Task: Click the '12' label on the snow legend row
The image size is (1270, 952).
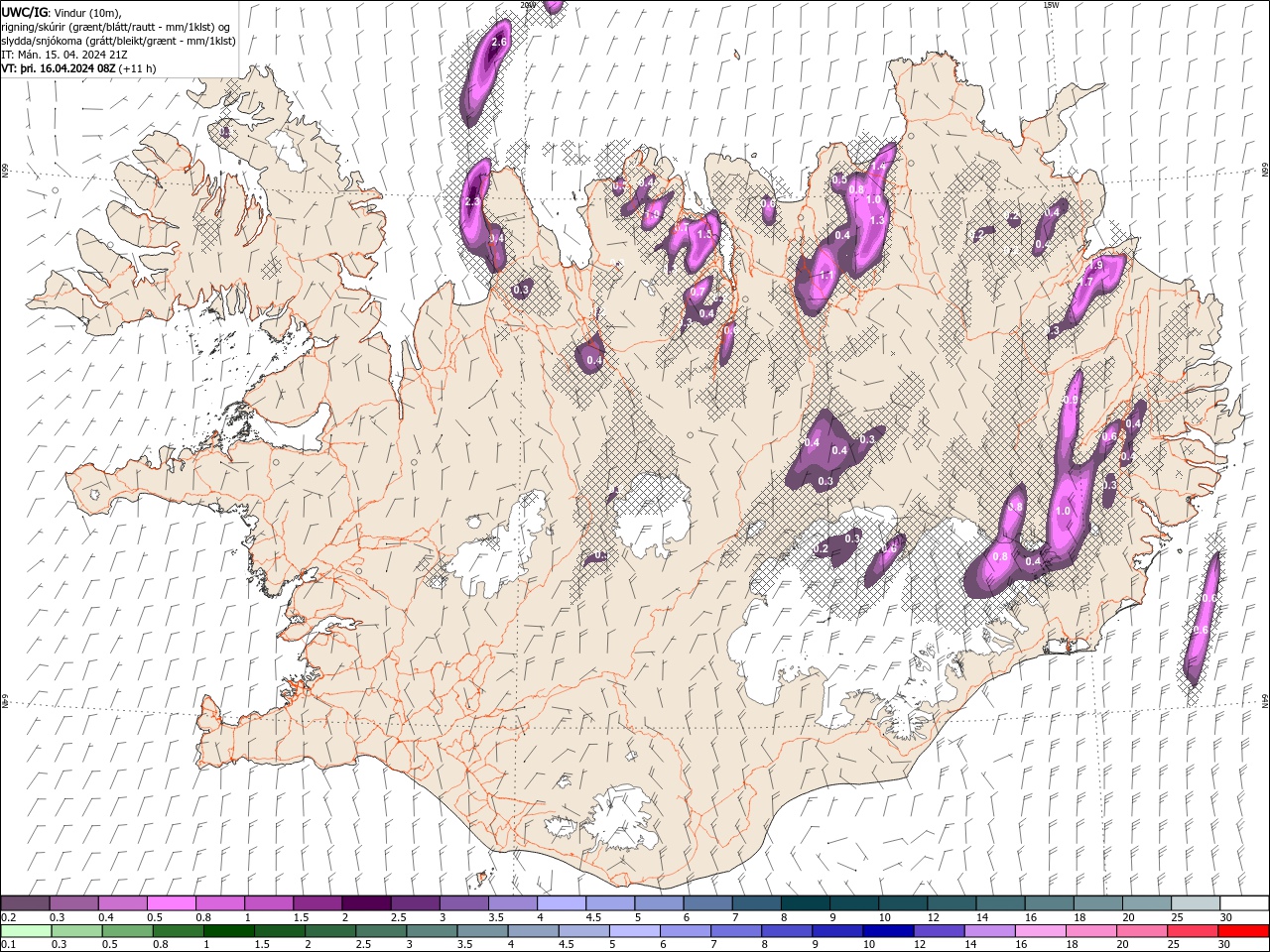Action: 933,917
